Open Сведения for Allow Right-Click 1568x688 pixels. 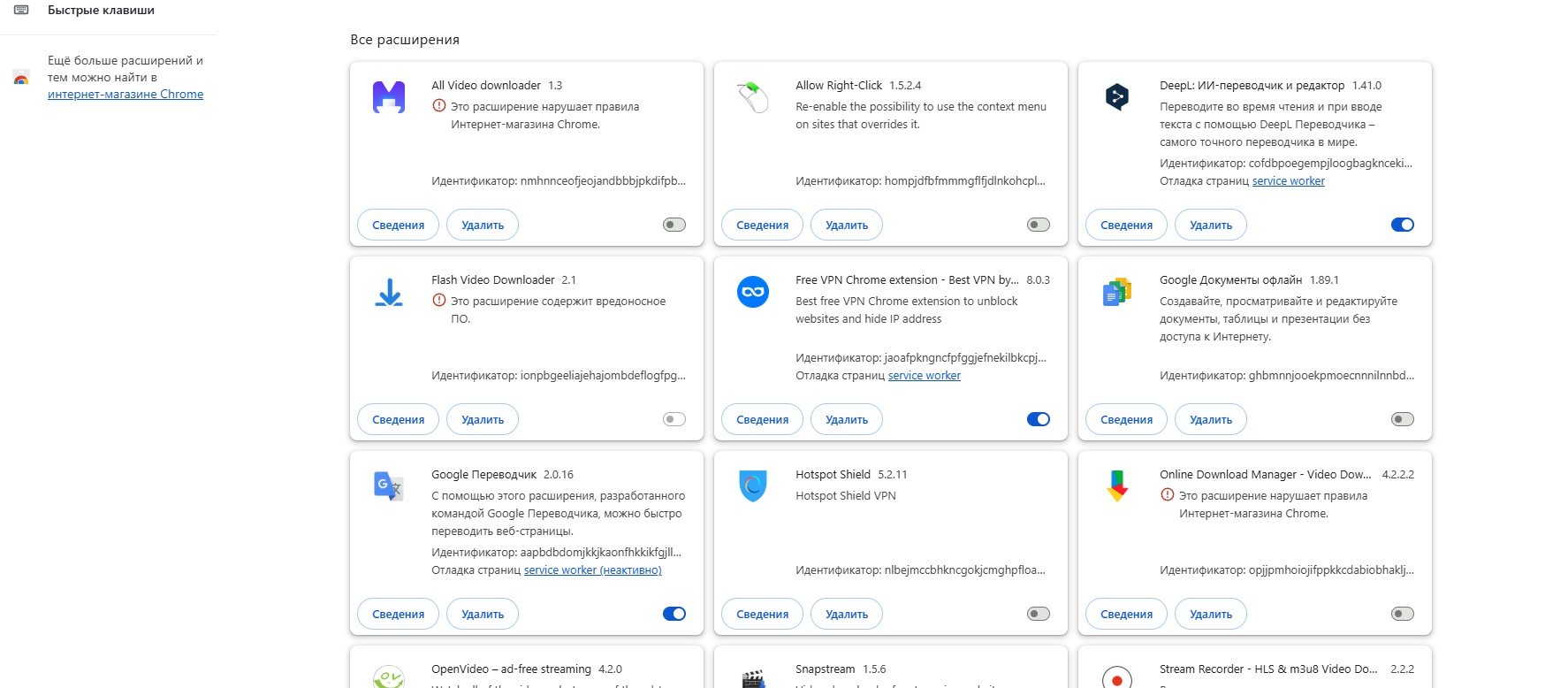(x=763, y=225)
